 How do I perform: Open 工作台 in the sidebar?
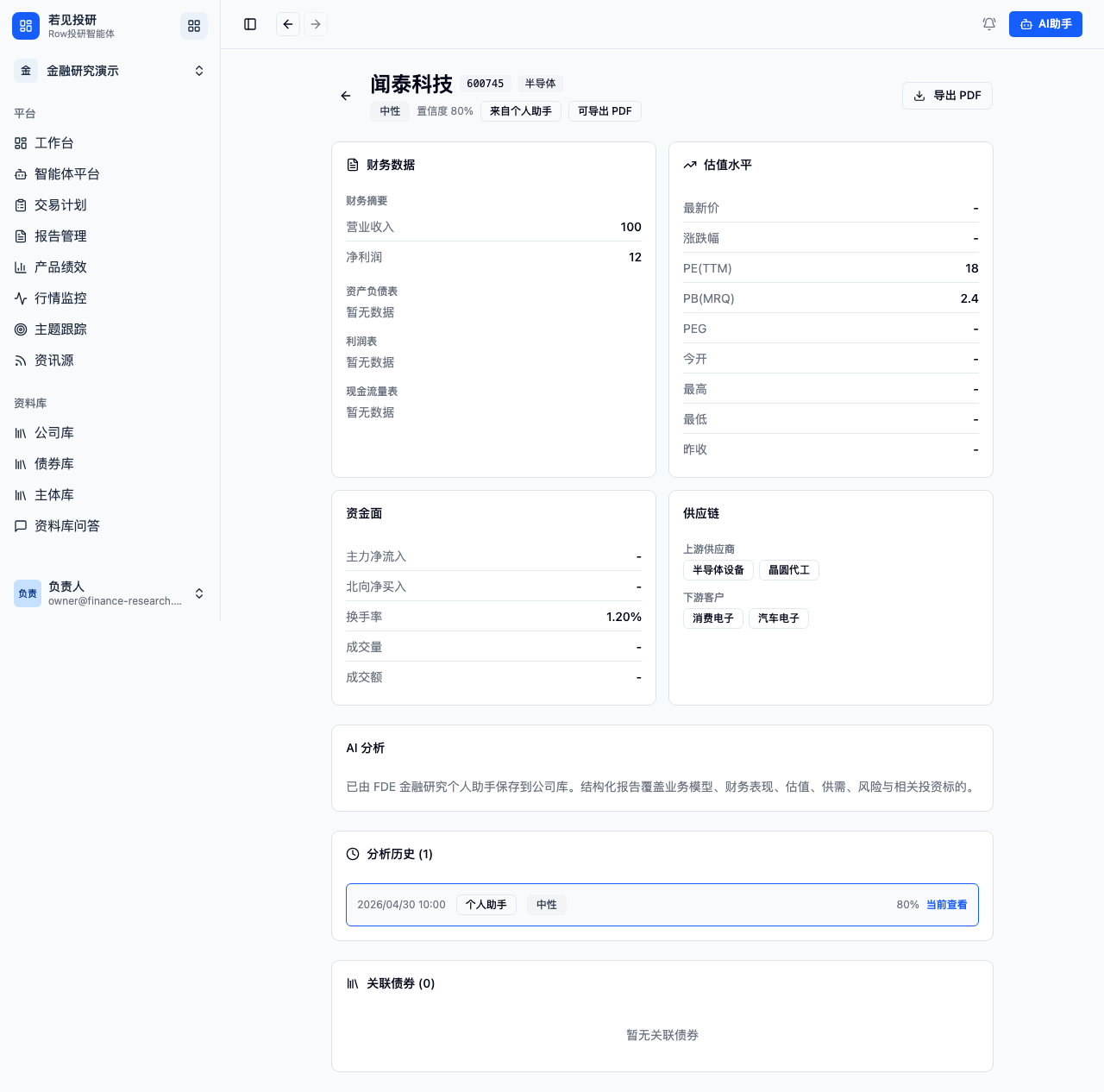pos(110,143)
